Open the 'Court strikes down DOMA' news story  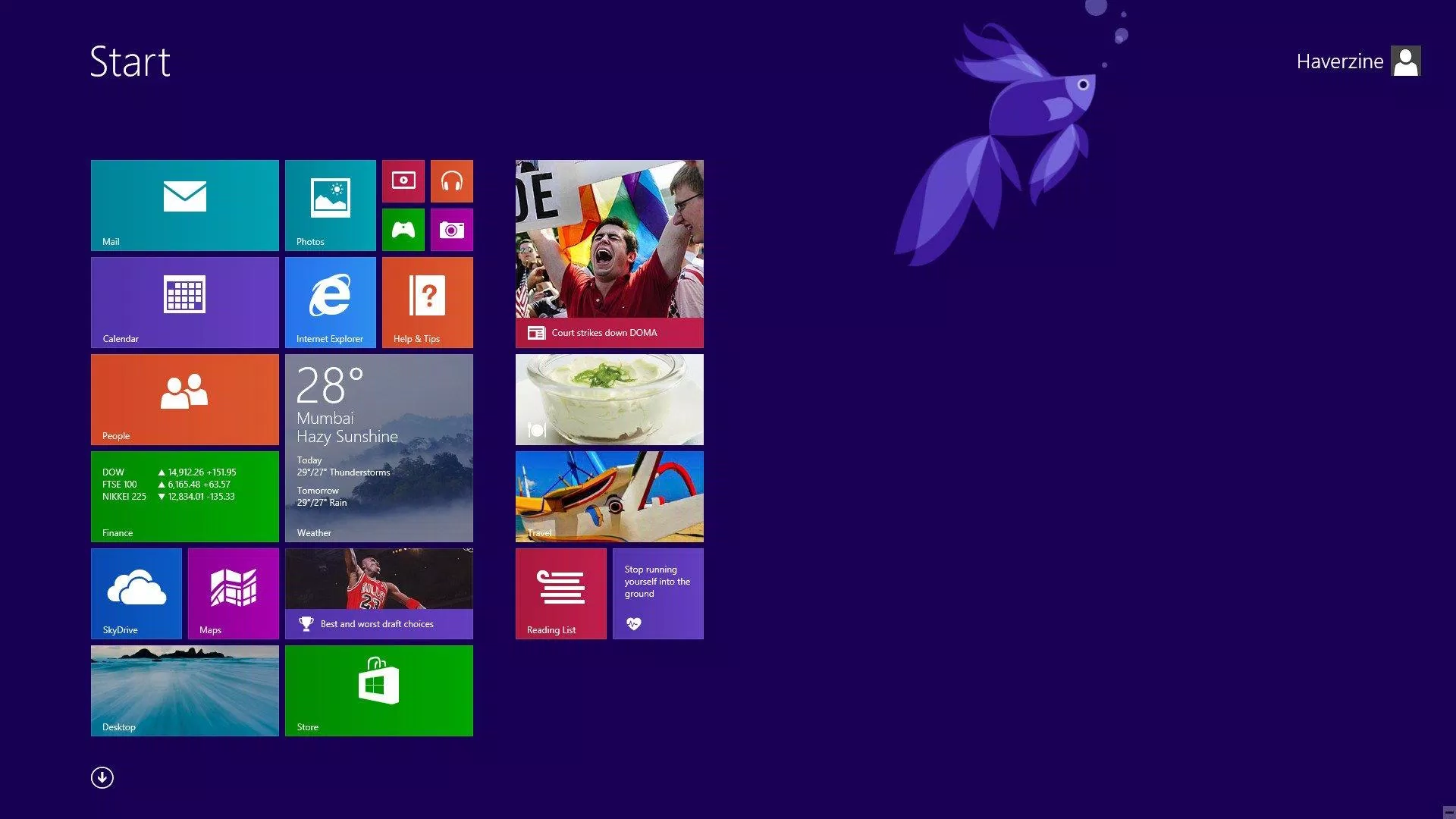pyautogui.click(x=609, y=254)
